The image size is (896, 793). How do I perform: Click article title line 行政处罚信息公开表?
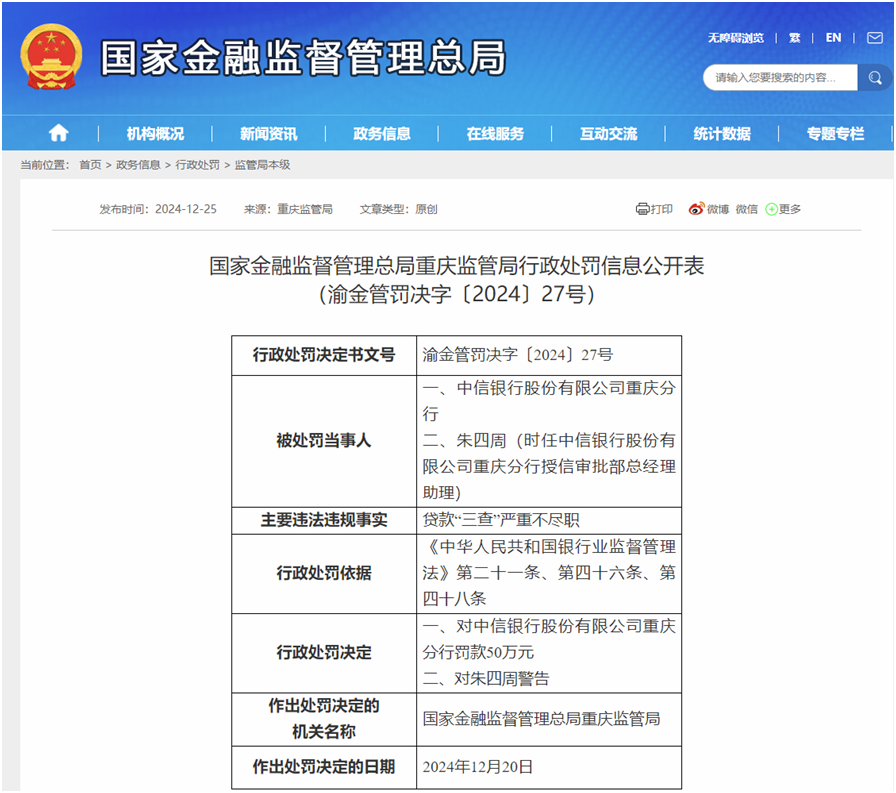tap(457, 266)
